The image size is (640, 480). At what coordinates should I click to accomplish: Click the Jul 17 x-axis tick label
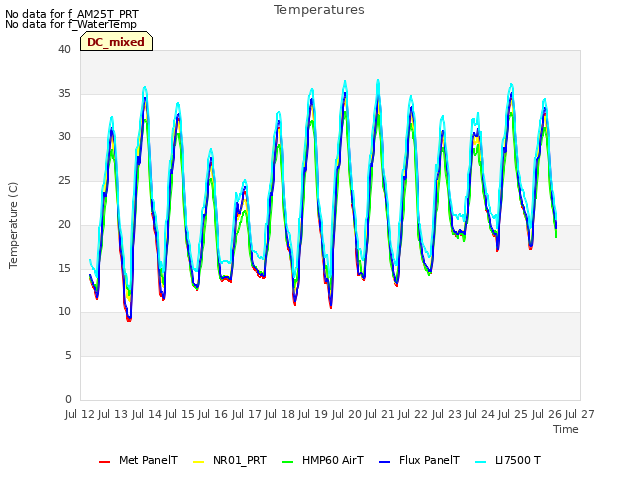[x=247, y=414]
